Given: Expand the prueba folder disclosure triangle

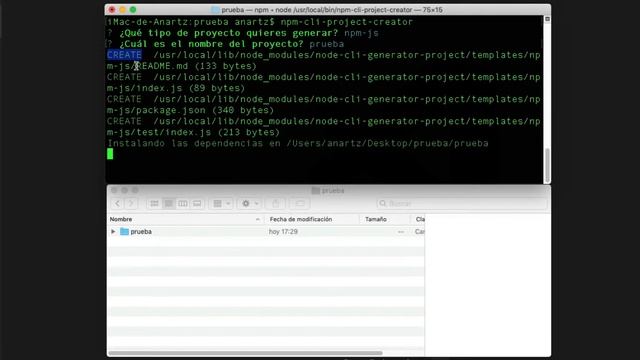Looking at the screenshot, I should point(113,231).
